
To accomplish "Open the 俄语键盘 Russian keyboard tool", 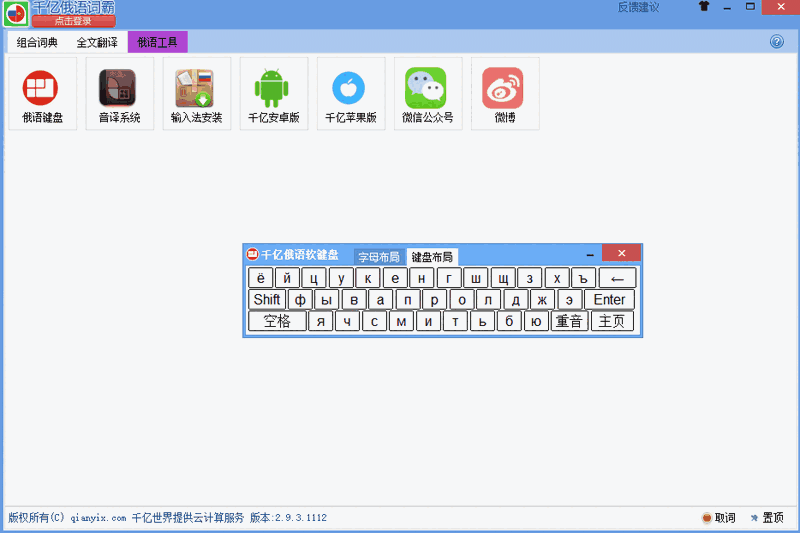I will 42,94.
